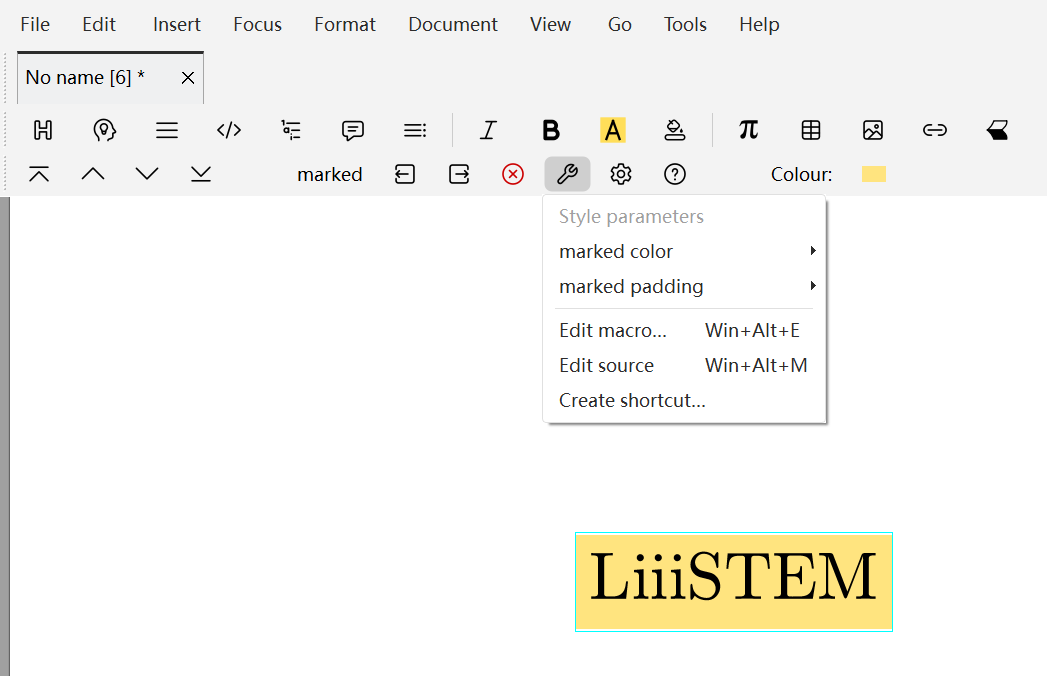Click the yellow Colour swatch
This screenshot has width=1047, height=676.
(873, 174)
